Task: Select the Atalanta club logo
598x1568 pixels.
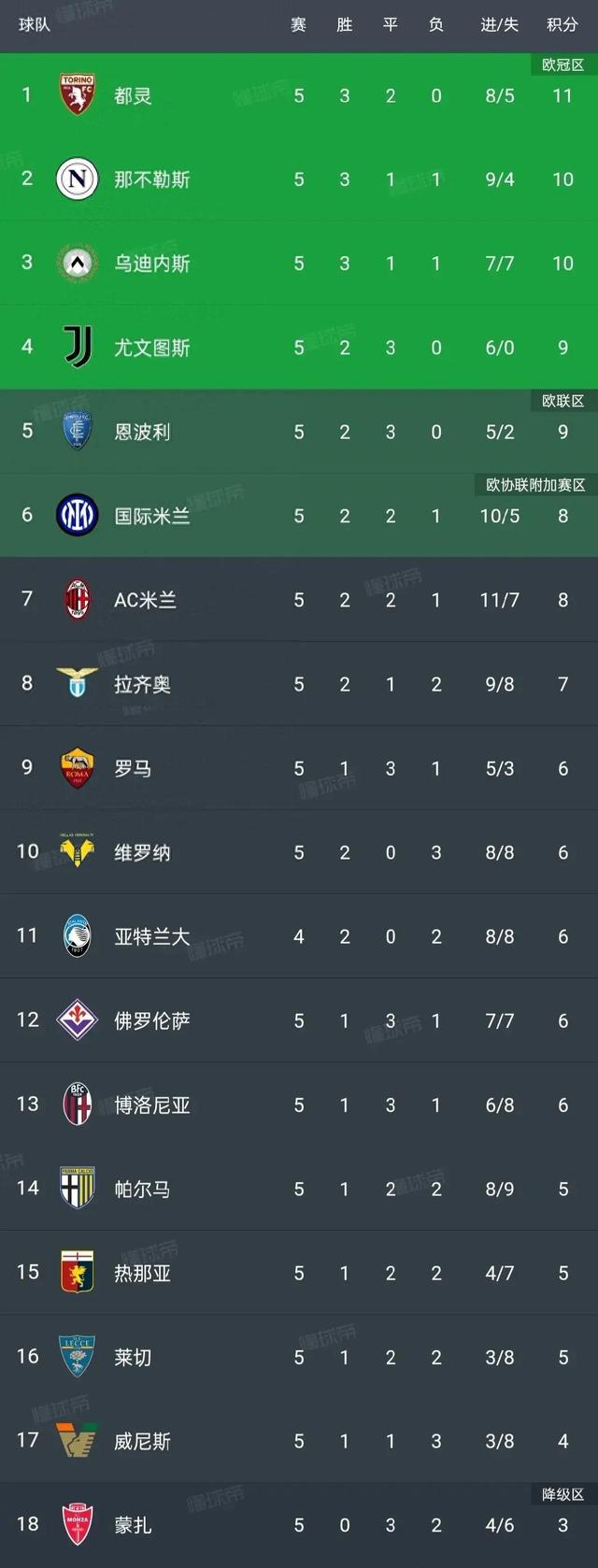Action: click(77, 935)
